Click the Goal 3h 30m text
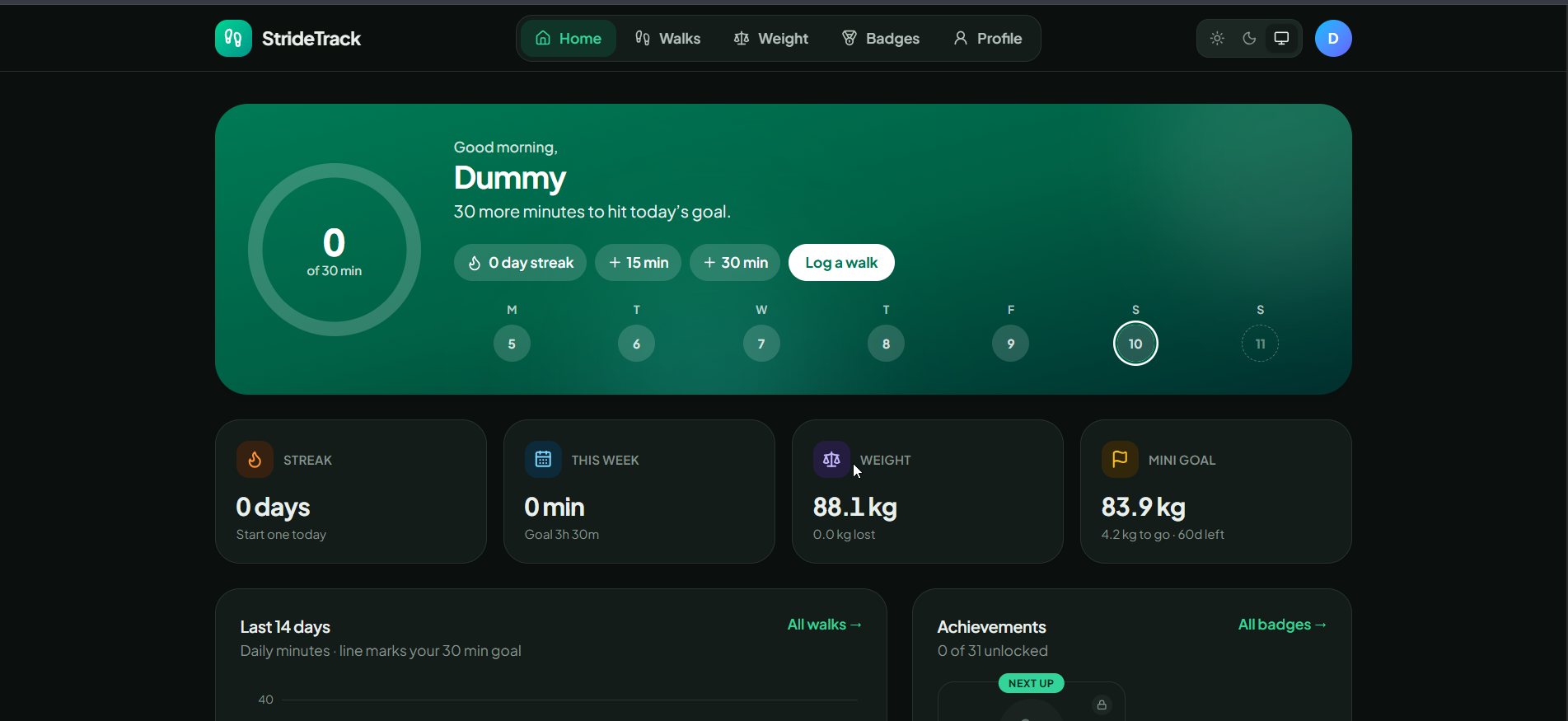The height and width of the screenshot is (721, 1568). [x=562, y=535]
